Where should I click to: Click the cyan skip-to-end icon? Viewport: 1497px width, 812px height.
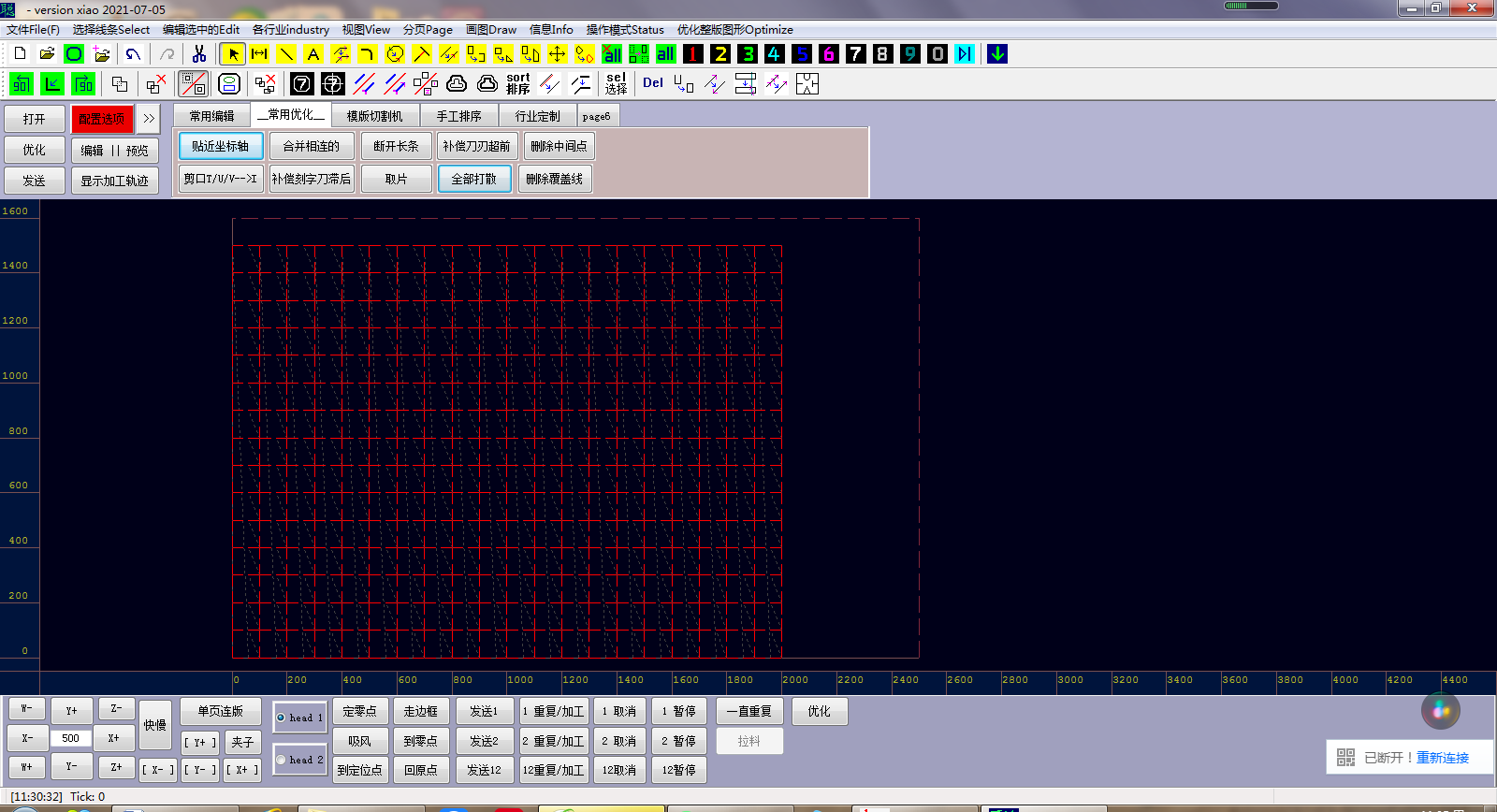tap(965, 54)
